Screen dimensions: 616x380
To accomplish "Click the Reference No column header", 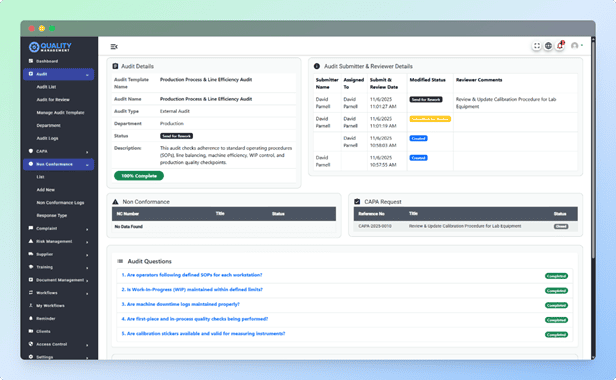I will [x=371, y=214].
